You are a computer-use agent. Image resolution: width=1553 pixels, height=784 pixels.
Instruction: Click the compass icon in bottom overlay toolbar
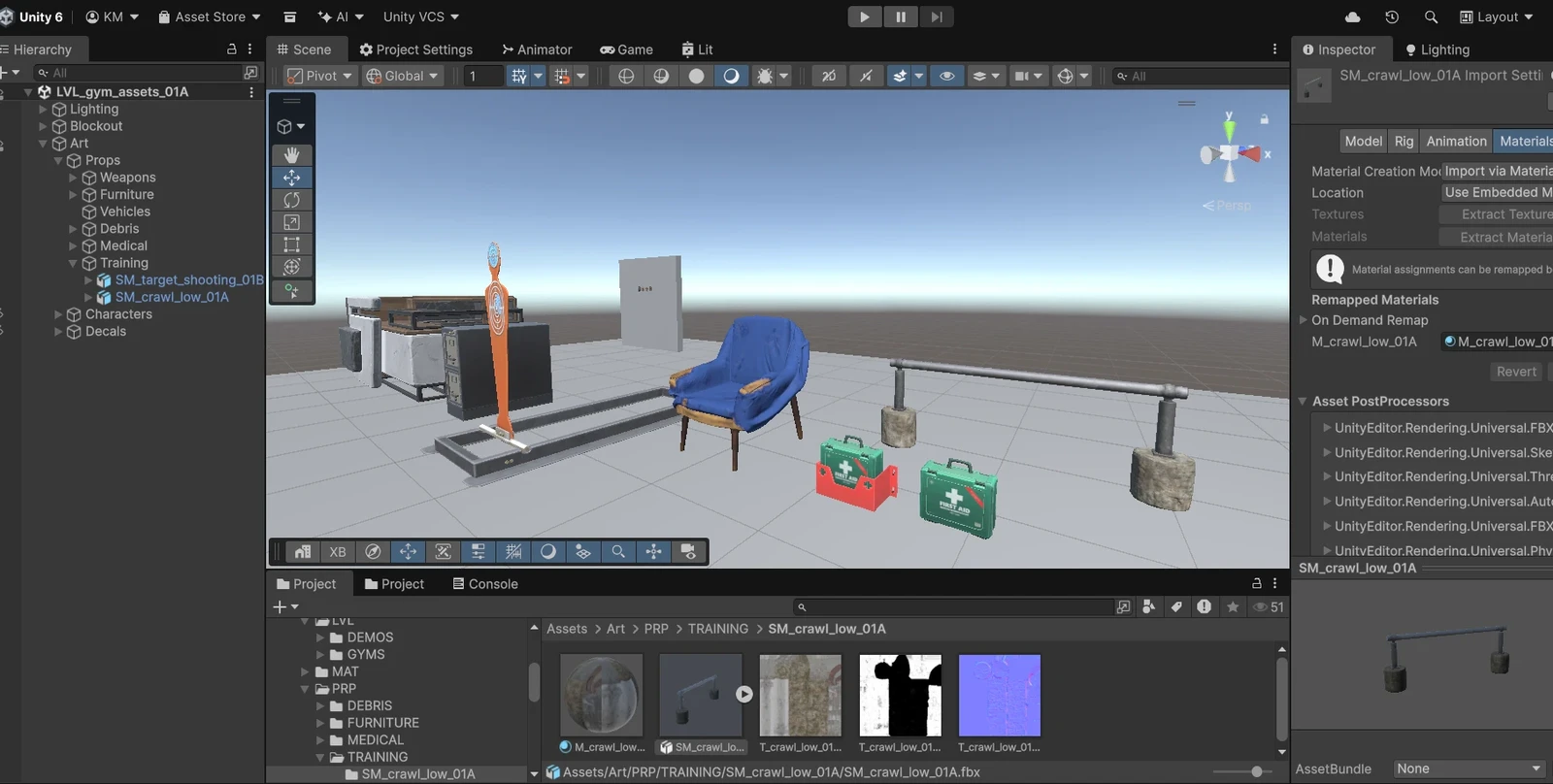click(373, 551)
